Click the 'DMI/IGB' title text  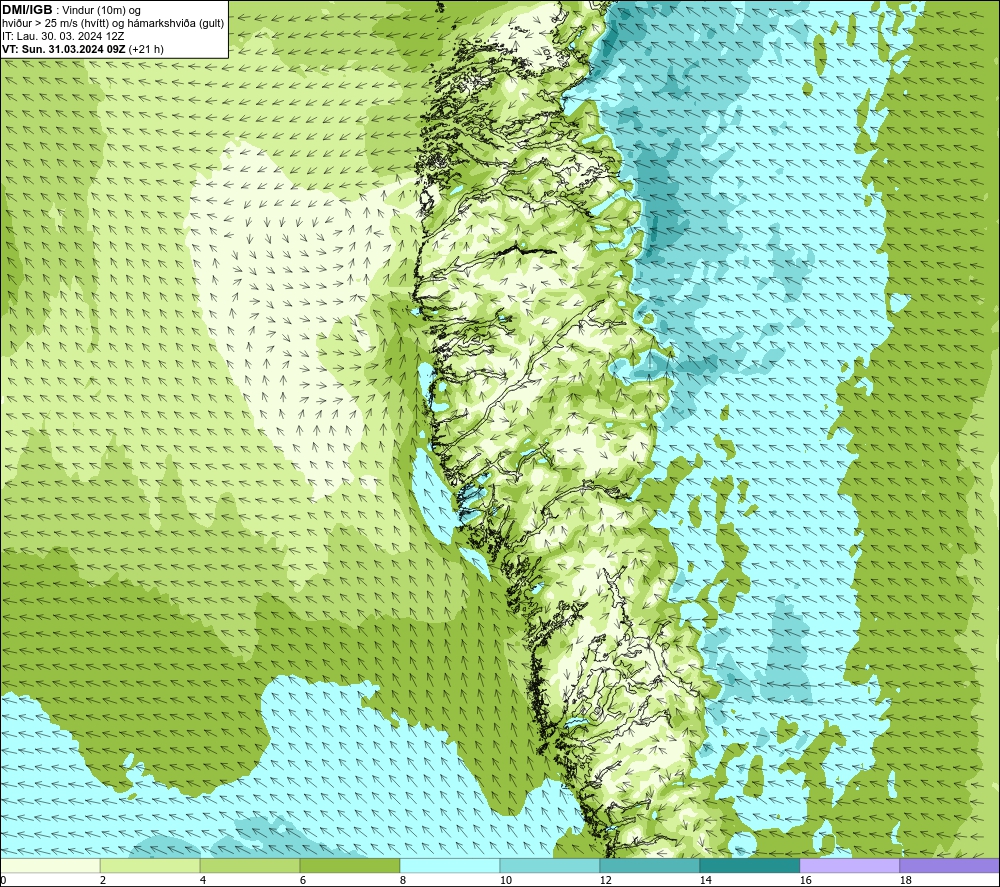(x=27, y=10)
